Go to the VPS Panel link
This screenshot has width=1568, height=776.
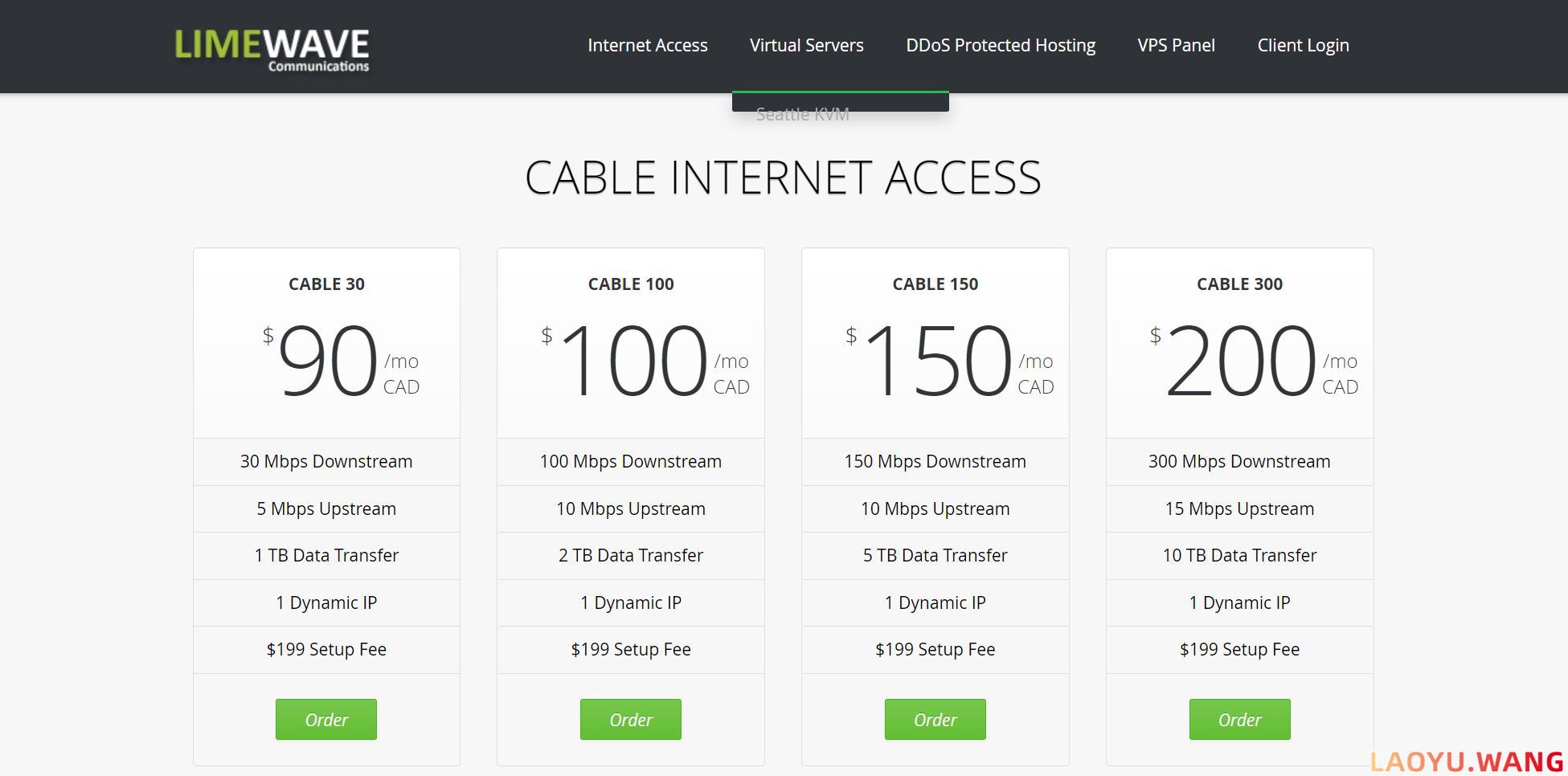click(x=1177, y=45)
